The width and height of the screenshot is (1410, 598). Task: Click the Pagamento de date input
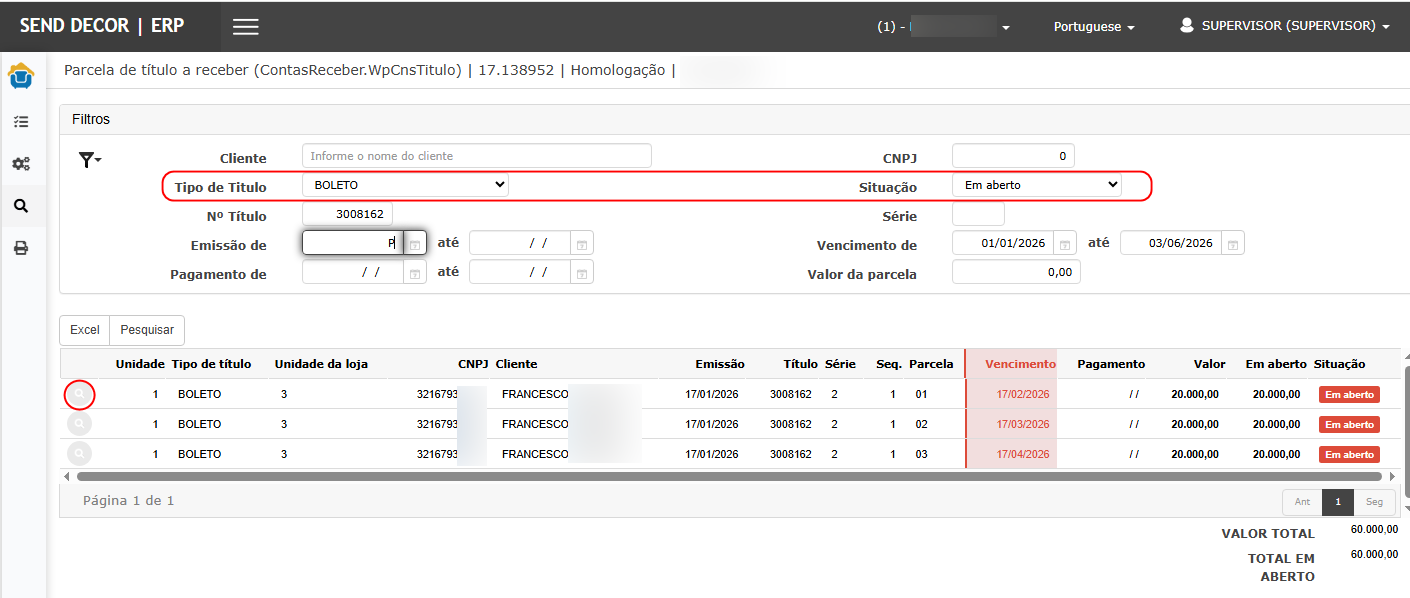[x=353, y=272]
